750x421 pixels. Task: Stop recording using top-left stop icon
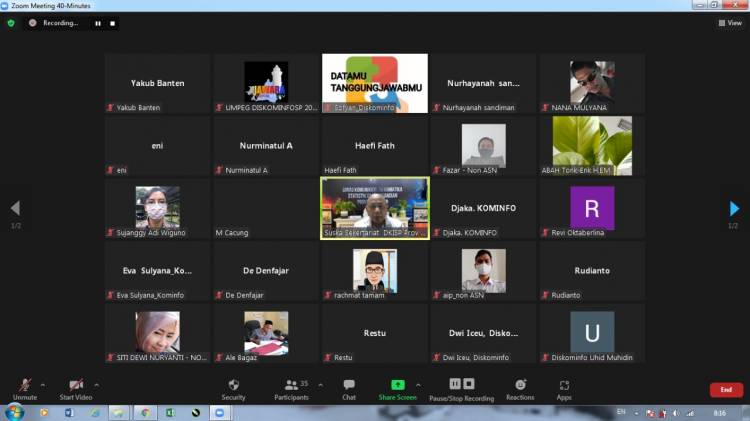pyautogui.click(x=113, y=23)
